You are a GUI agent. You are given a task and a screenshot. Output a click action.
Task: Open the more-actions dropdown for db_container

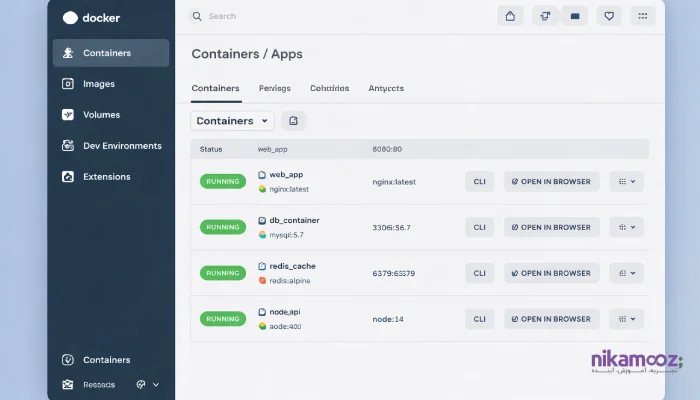click(x=627, y=227)
